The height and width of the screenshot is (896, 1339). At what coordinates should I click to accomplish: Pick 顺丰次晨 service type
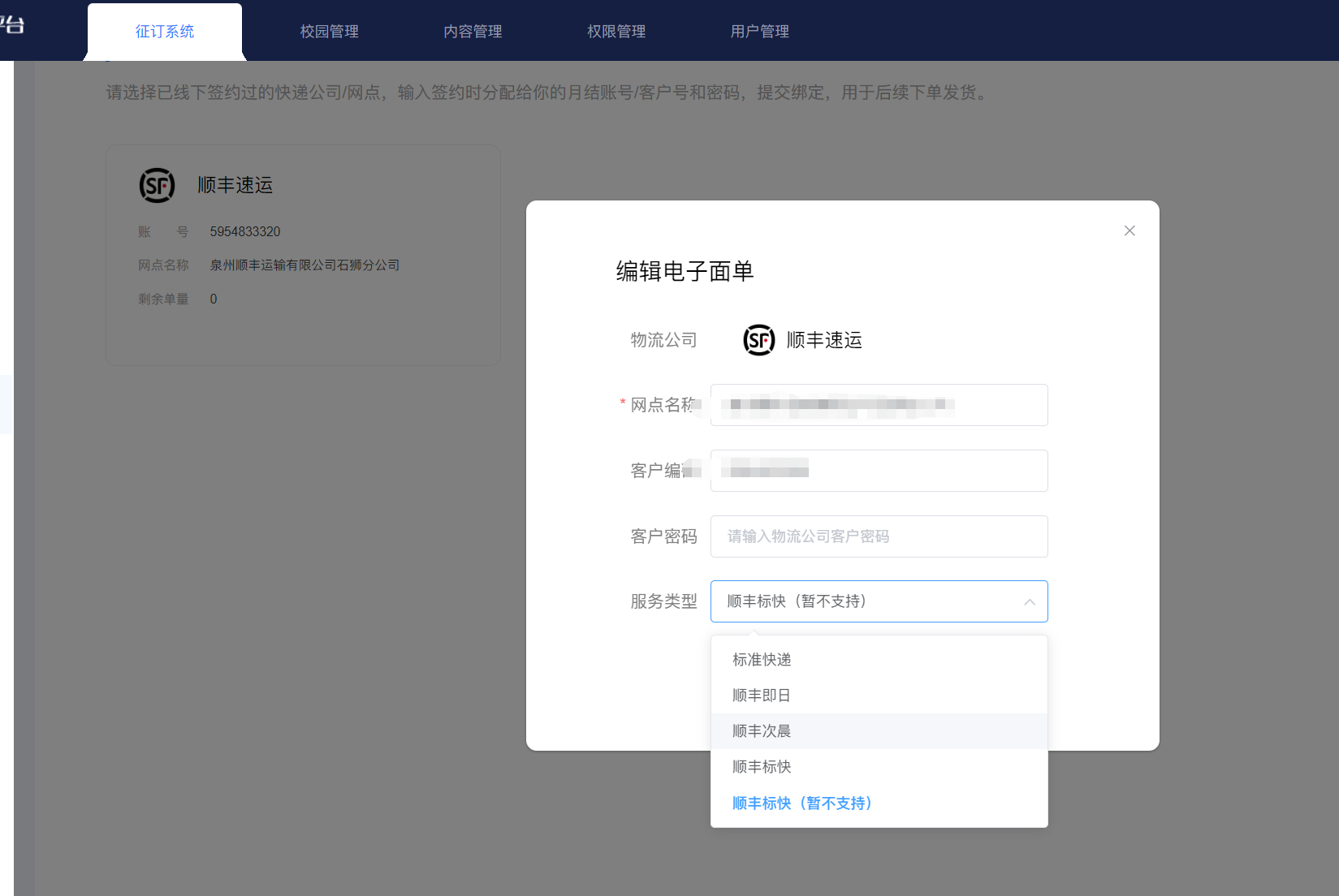879,731
